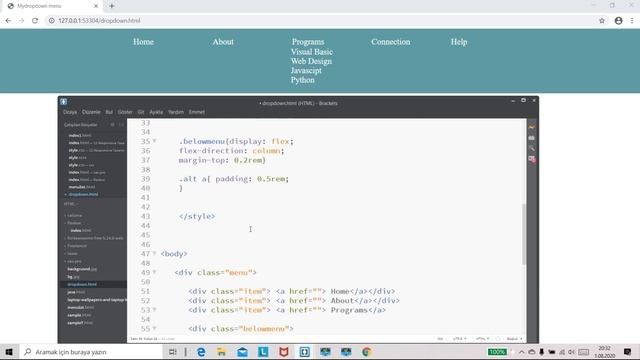Screen dimensions: 640x360
Task: Click the working files settings gear icon
Action: (112, 124)
